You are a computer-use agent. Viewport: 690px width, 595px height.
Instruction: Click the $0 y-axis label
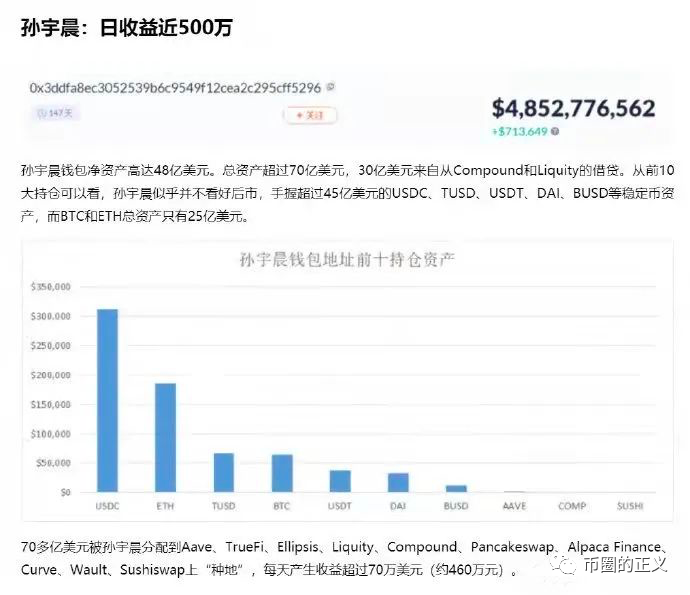point(66,492)
